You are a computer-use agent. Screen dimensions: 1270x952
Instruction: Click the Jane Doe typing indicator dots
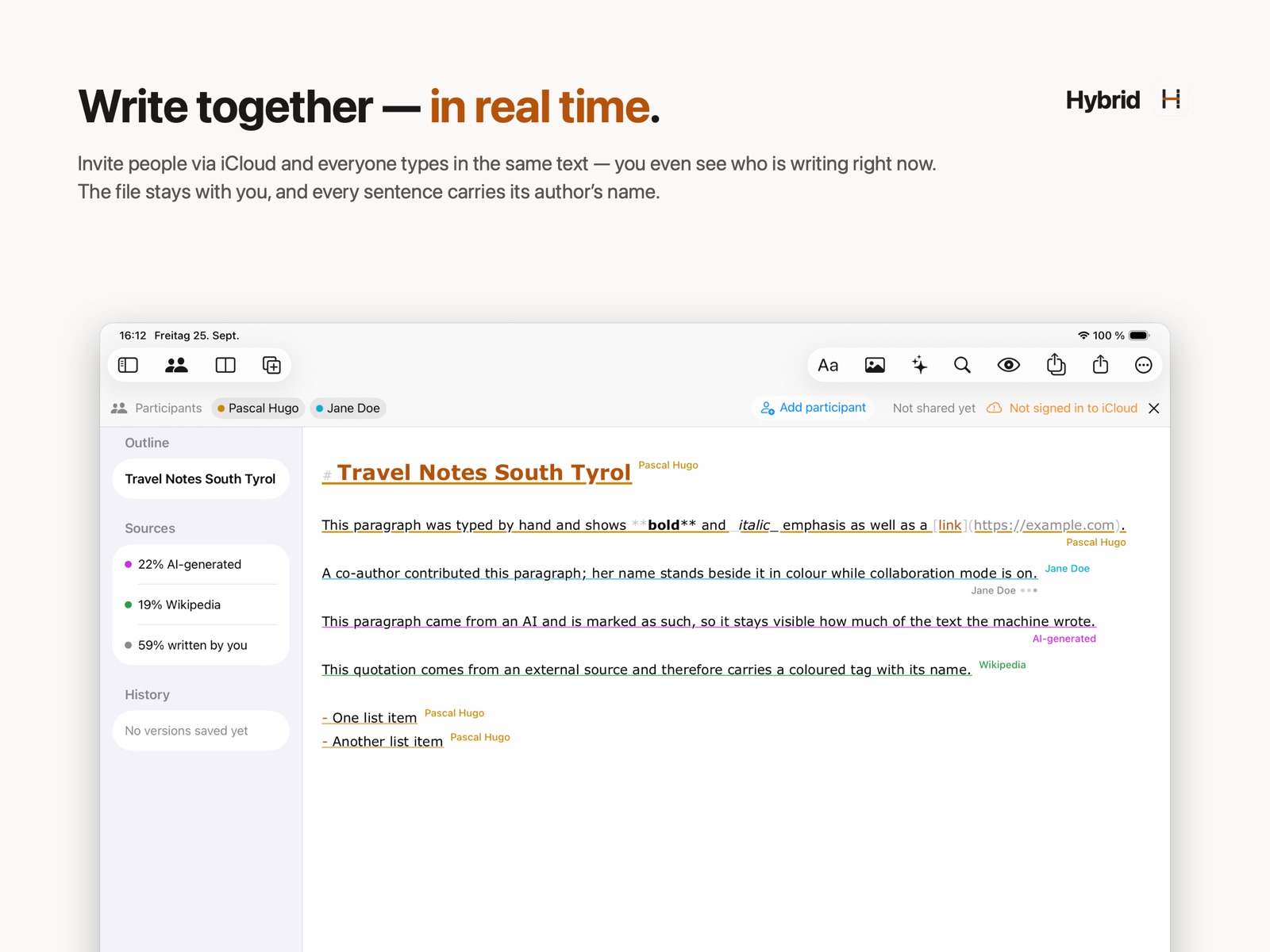point(1029,590)
